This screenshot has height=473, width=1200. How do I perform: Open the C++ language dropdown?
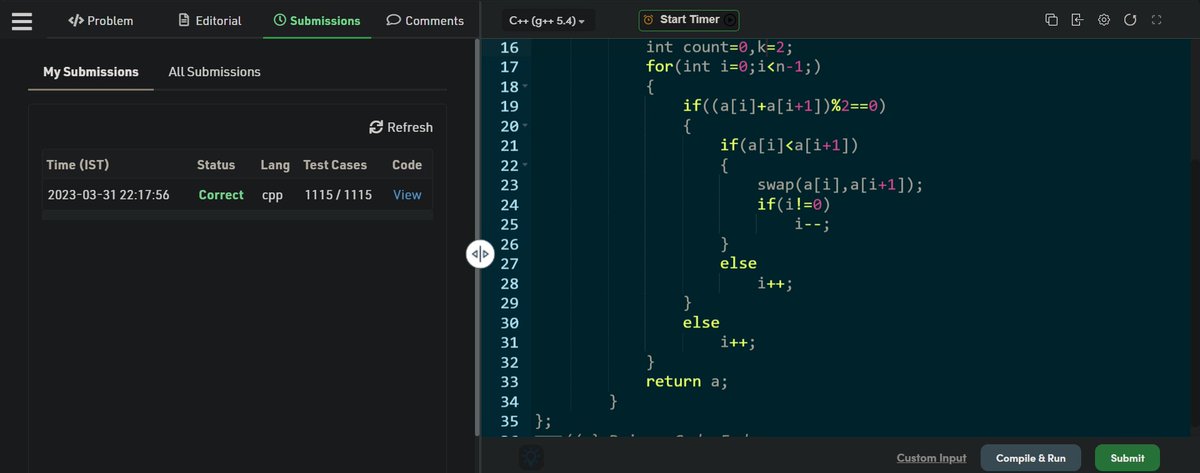click(x=547, y=20)
